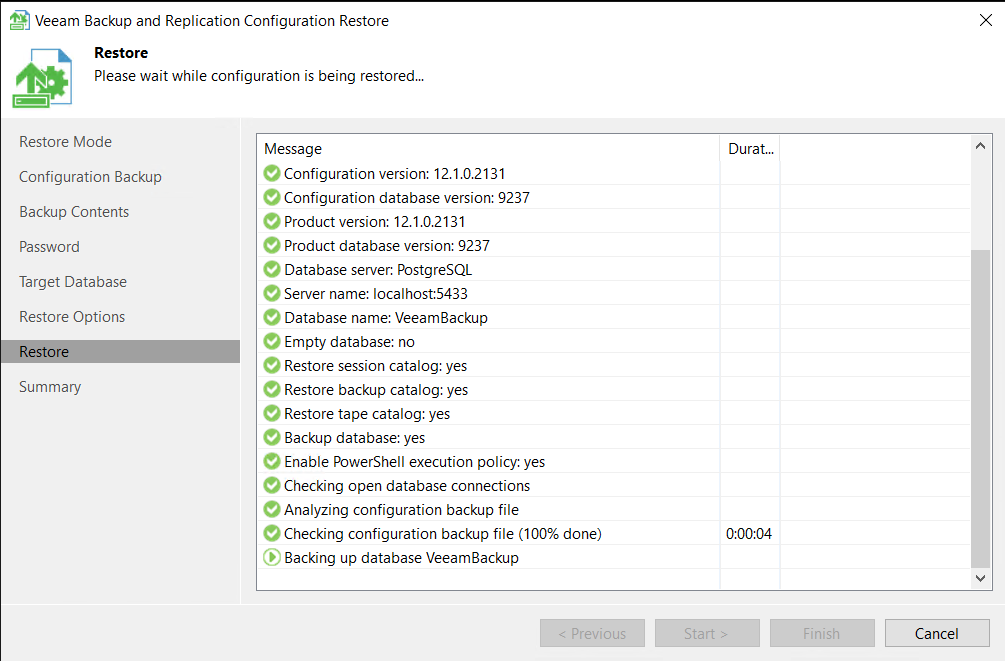Viewport: 1005px width, 661px height.
Task: Click the check icon beside Restore tape catalog
Action: click(x=272, y=414)
